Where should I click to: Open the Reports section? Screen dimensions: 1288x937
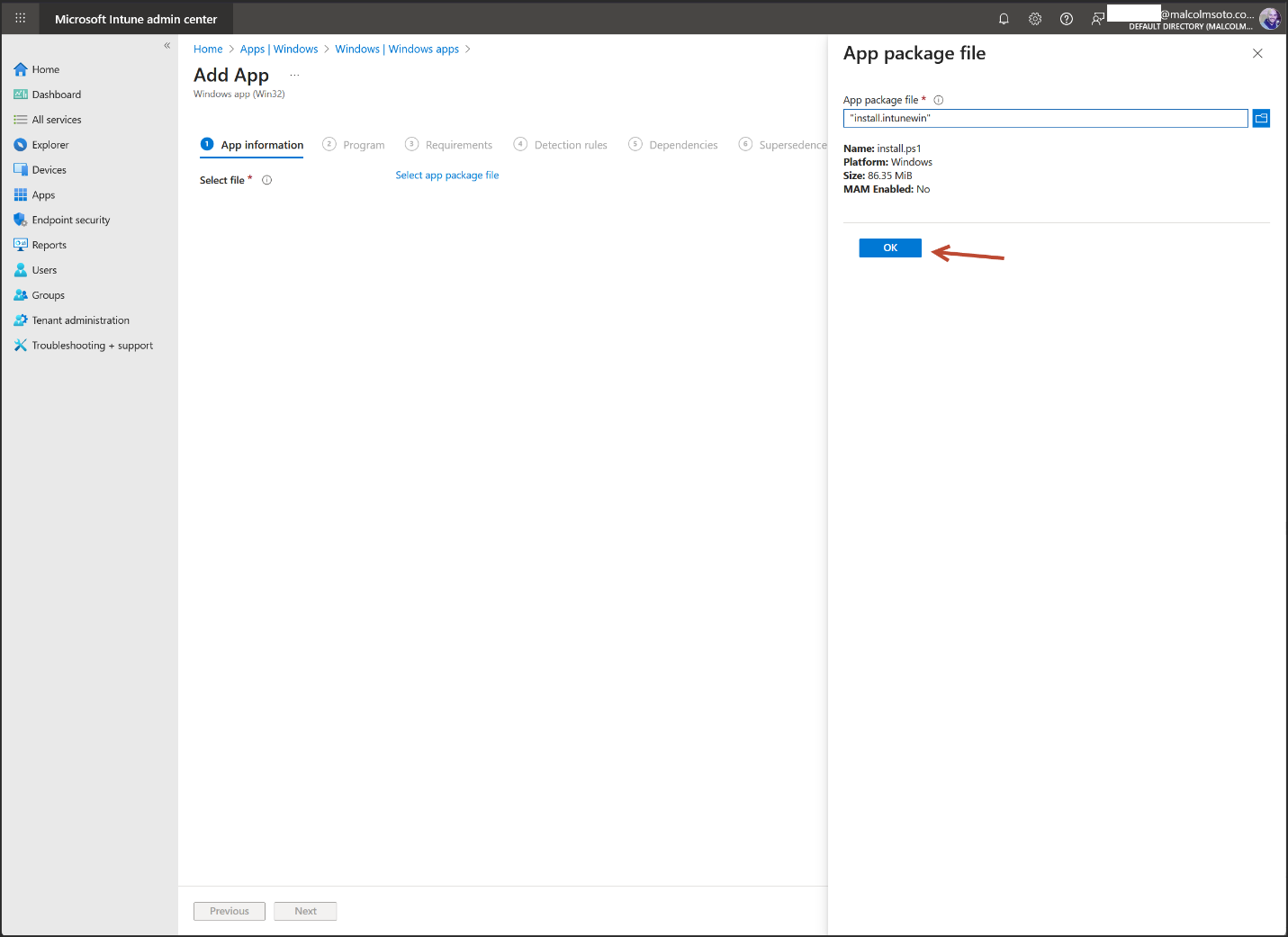coord(50,244)
